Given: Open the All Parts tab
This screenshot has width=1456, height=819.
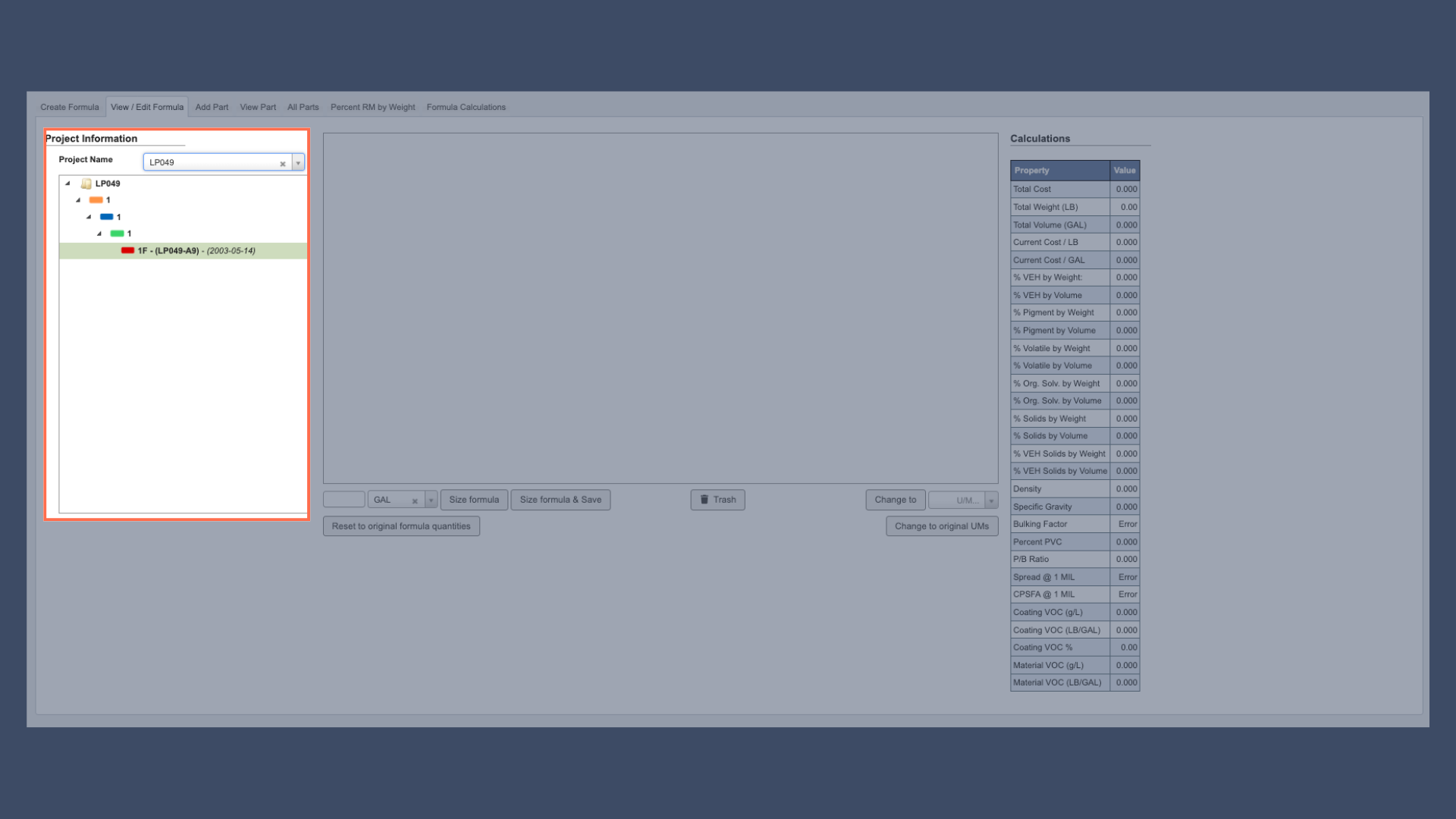Looking at the screenshot, I should pyautogui.click(x=303, y=107).
